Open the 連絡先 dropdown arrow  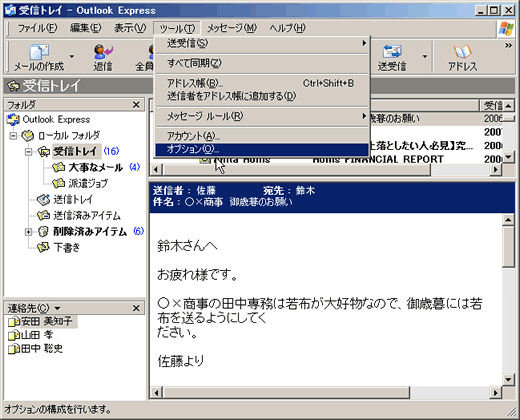coord(57,308)
